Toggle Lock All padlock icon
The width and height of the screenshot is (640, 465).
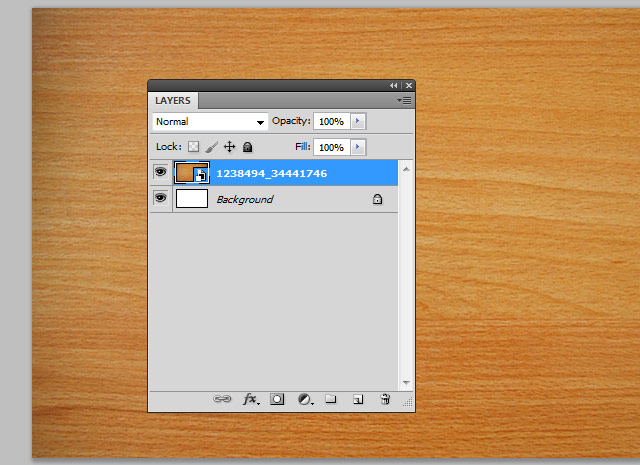pyautogui.click(x=247, y=147)
